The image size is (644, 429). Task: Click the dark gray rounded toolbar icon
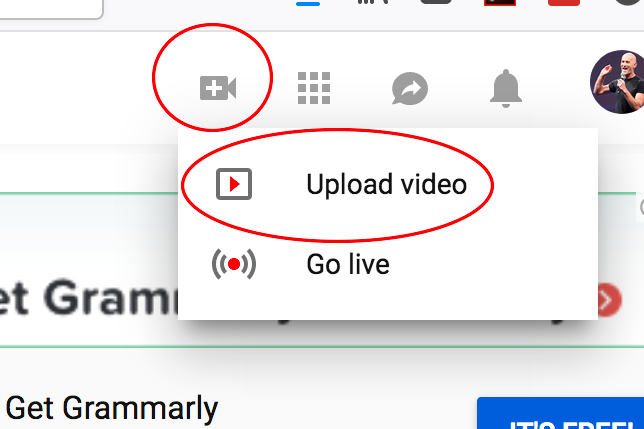coord(436,2)
